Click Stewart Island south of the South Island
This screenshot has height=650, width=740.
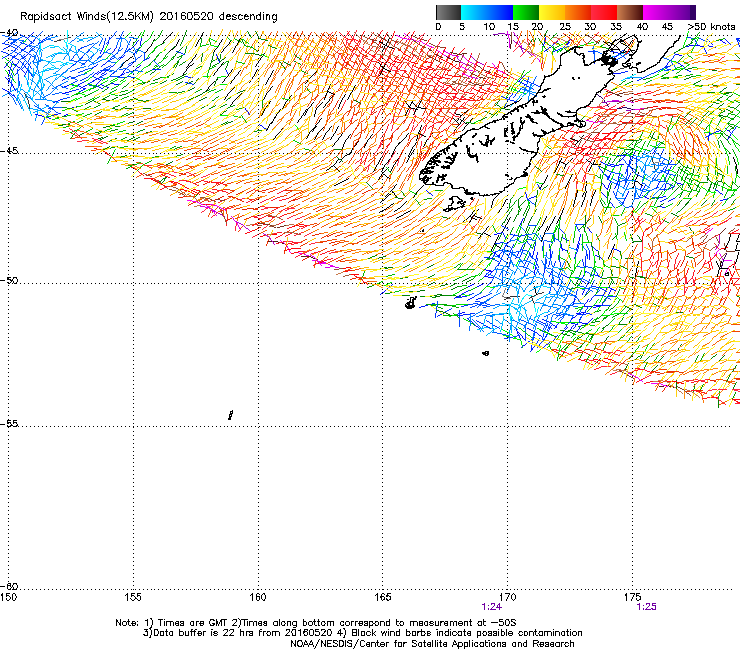pyautogui.click(x=455, y=204)
